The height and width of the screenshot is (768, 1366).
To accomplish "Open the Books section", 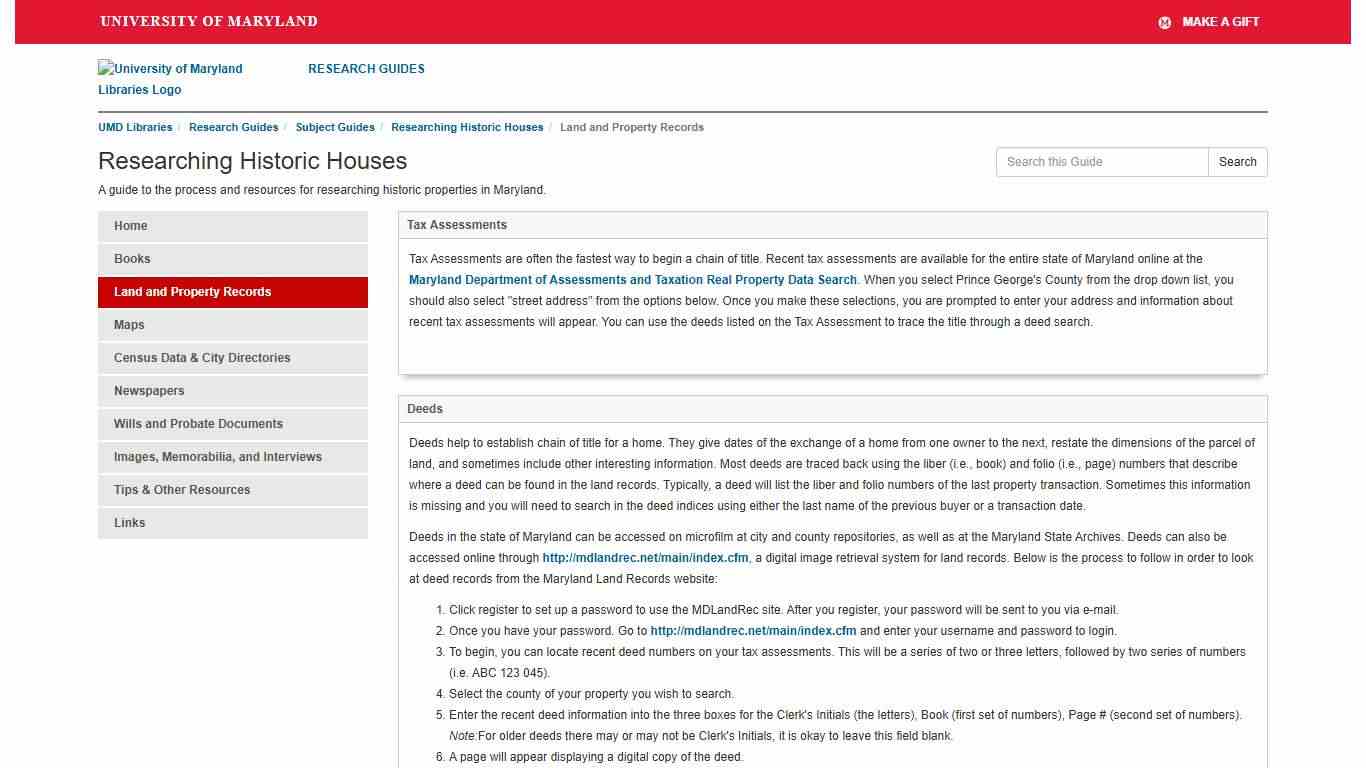I will click(x=132, y=258).
